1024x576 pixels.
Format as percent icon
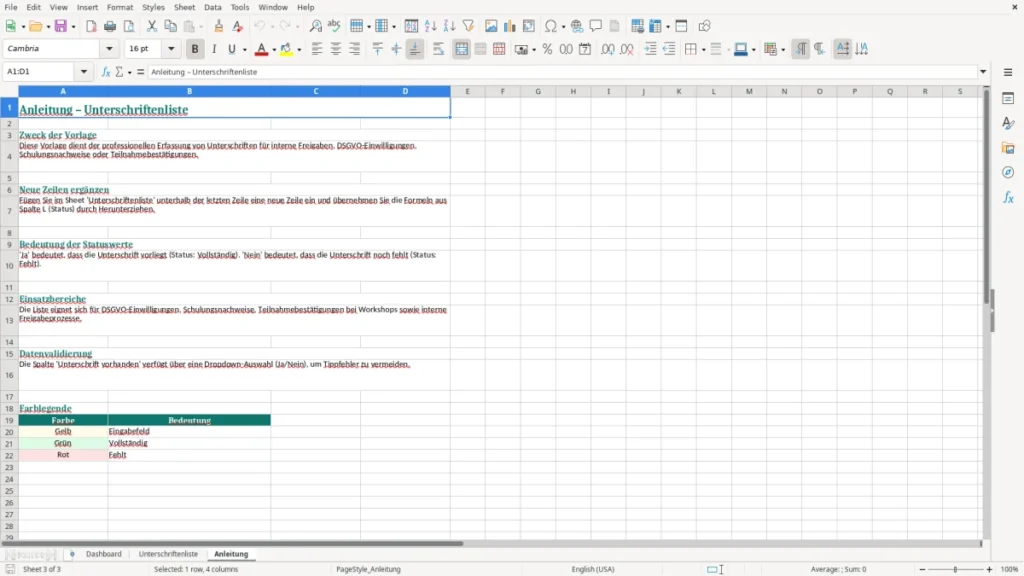coord(547,49)
